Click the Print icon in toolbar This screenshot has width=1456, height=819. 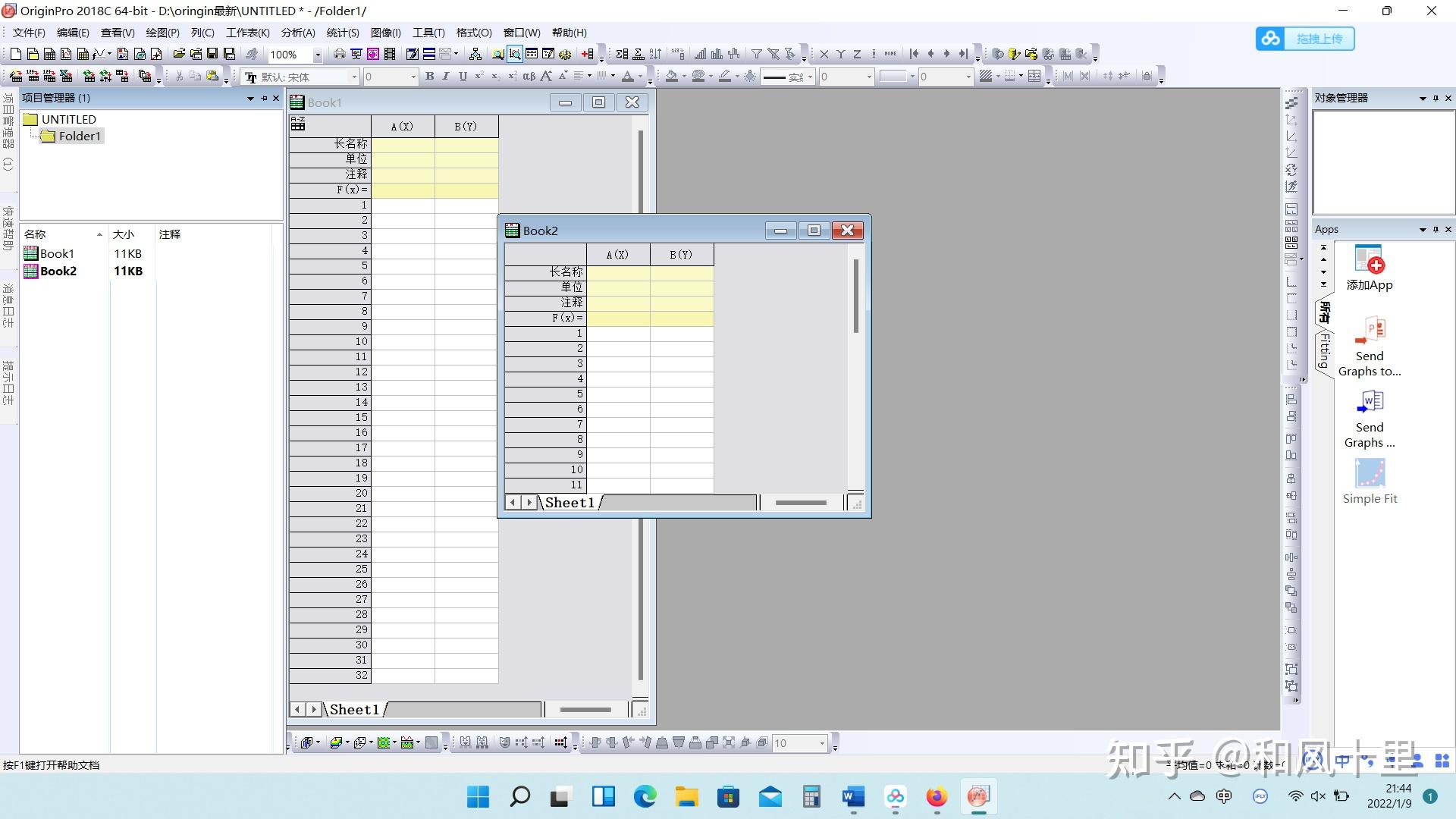(x=339, y=54)
